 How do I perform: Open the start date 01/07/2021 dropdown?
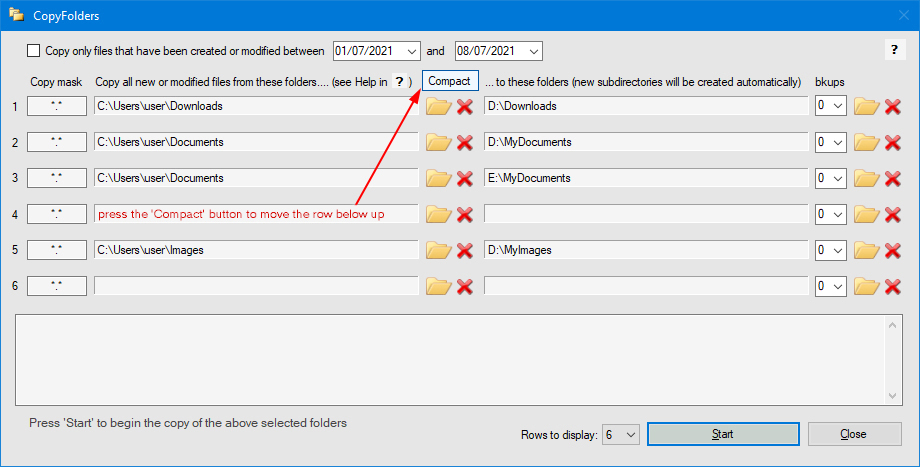pos(410,51)
